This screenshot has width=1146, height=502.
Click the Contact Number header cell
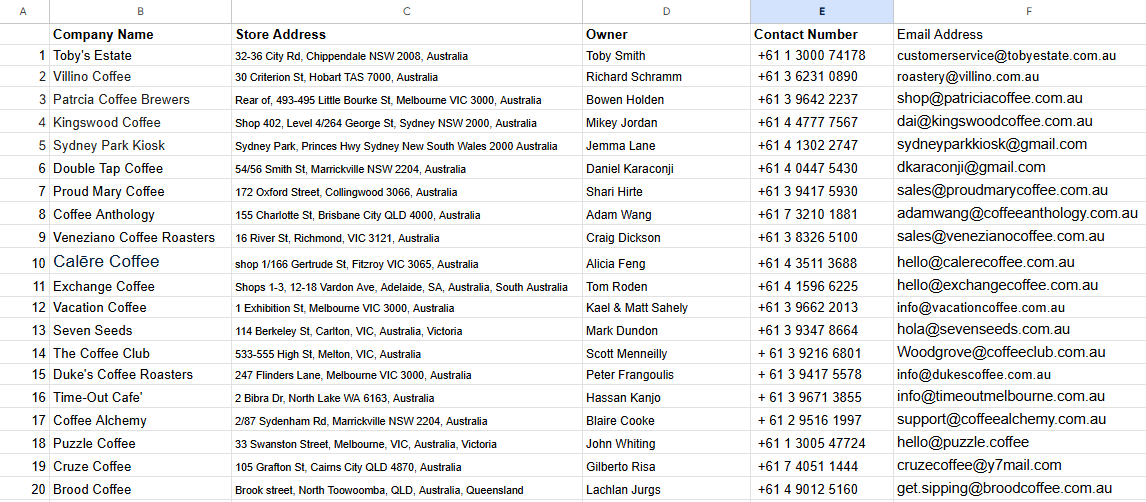pos(821,34)
